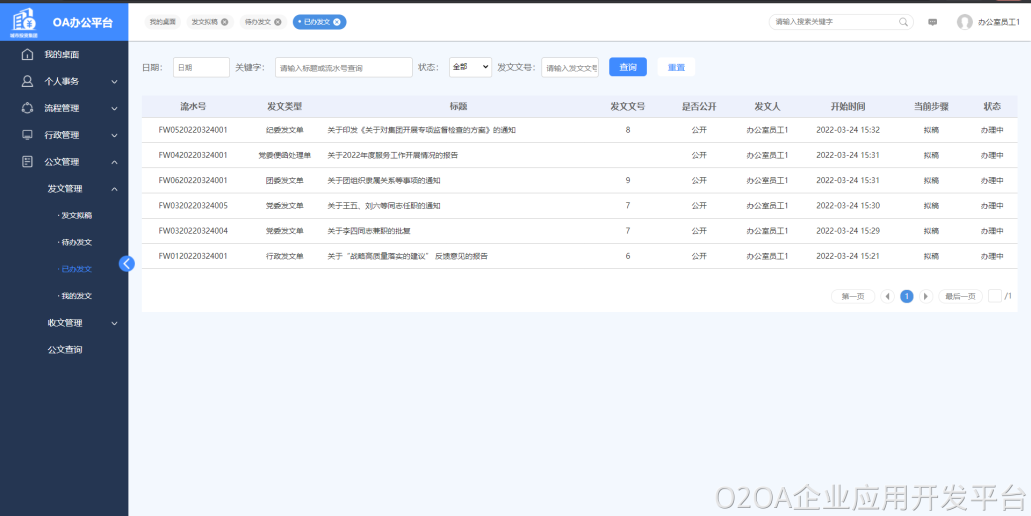Image resolution: width=1031 pixels, height=516 pixels.
Task: Click the user avatar for 办公室员工1
Action: point(964,21)
